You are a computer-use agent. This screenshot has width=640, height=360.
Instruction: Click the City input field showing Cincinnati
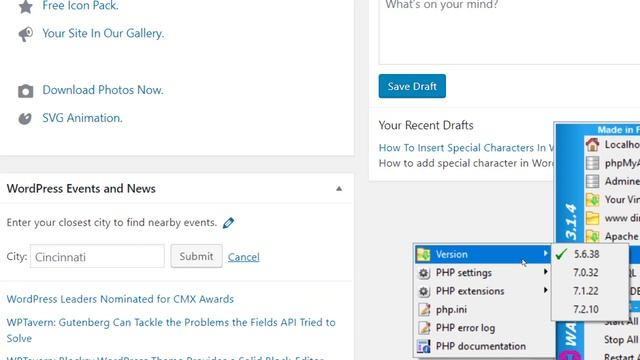pyautogui.click(x=97, y=256)
